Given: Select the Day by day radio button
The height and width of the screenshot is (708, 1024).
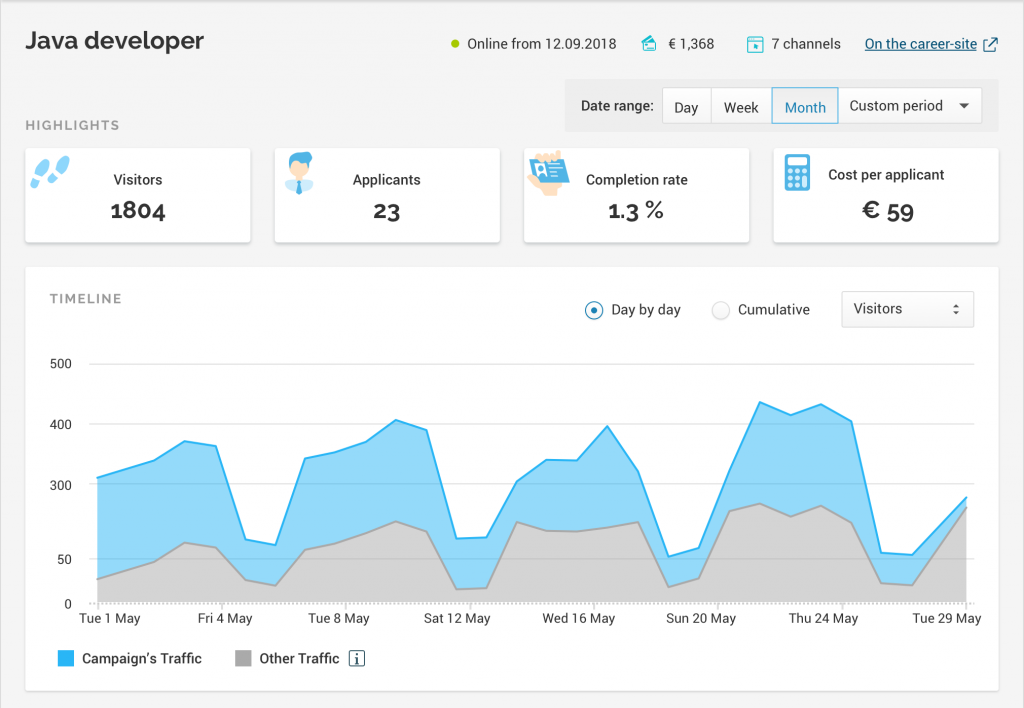Looking at the screenshot, I should pos(594,310).
